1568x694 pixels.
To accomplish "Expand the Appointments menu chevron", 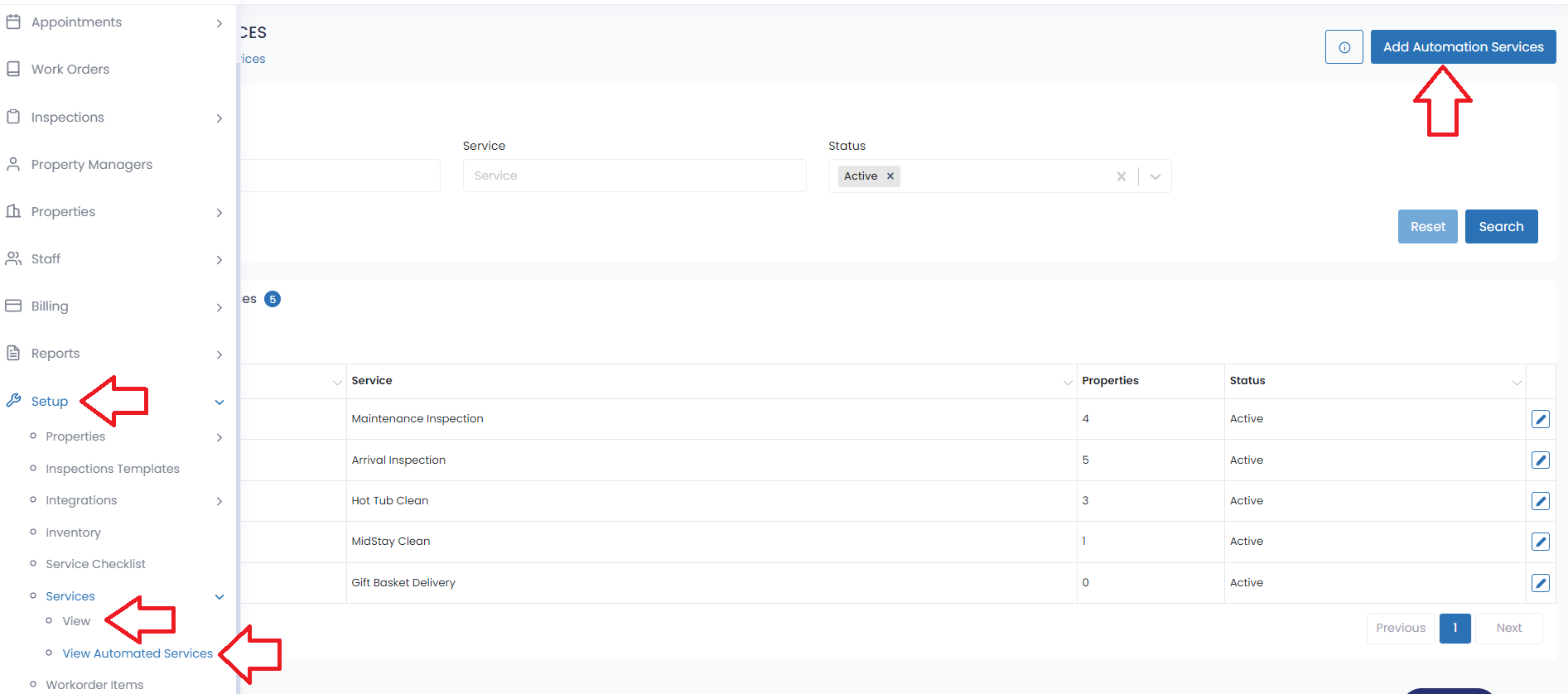I will click(x=220, y=23).
